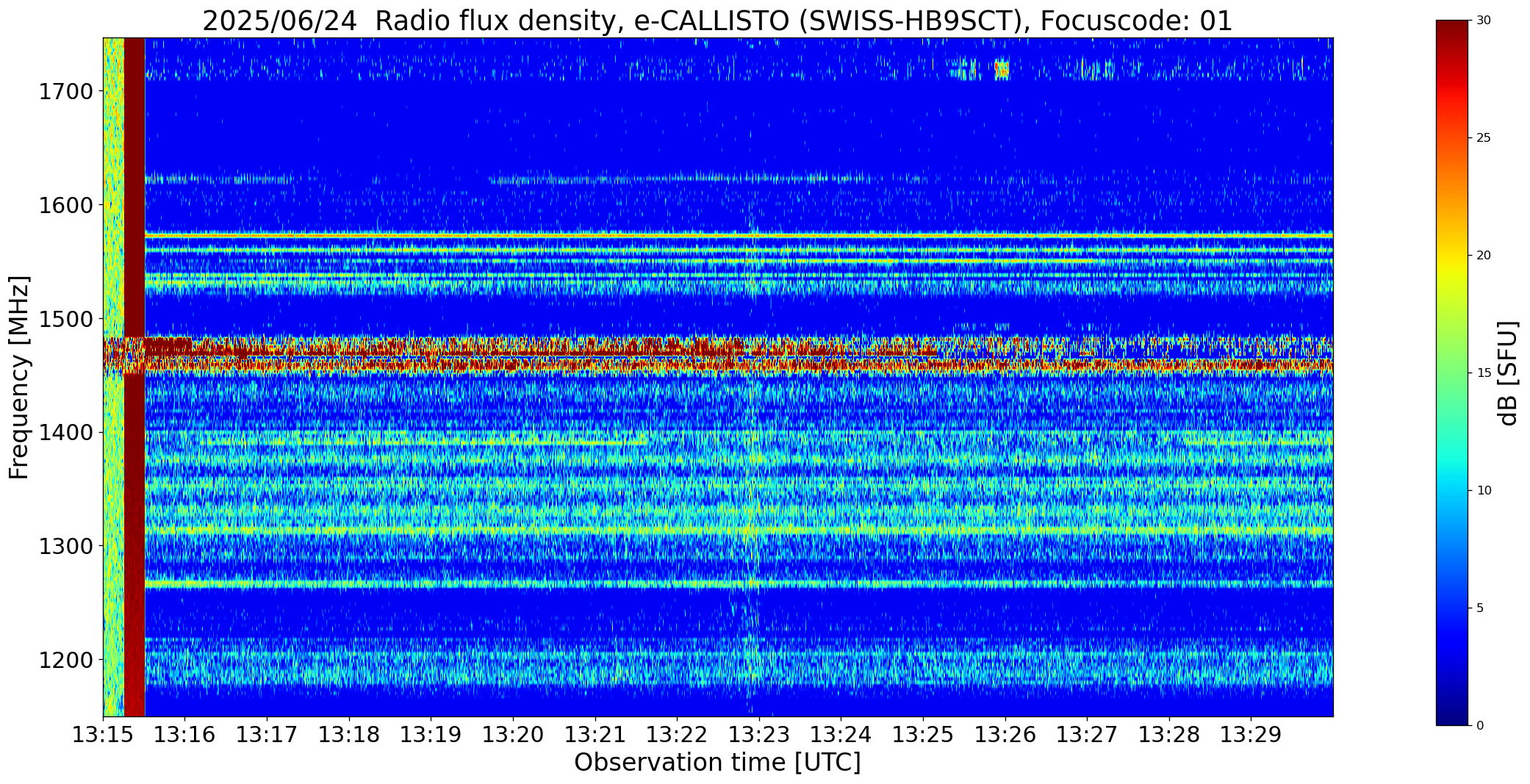Screen dimensions: 1530x784
Task: Click the intense red interference band near 1470 MHz
Action: (x=717, y=356)
